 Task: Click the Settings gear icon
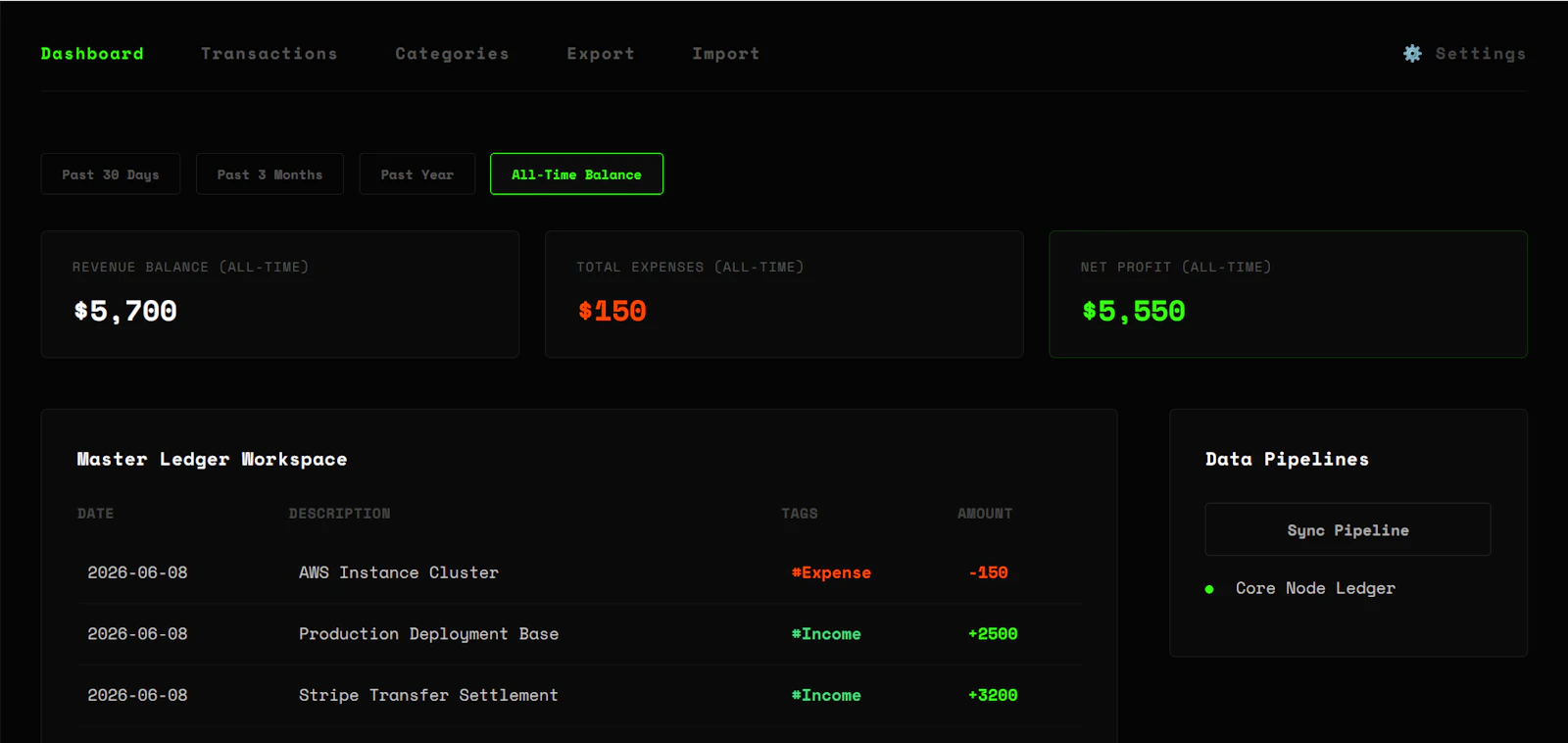point(1412,54)
